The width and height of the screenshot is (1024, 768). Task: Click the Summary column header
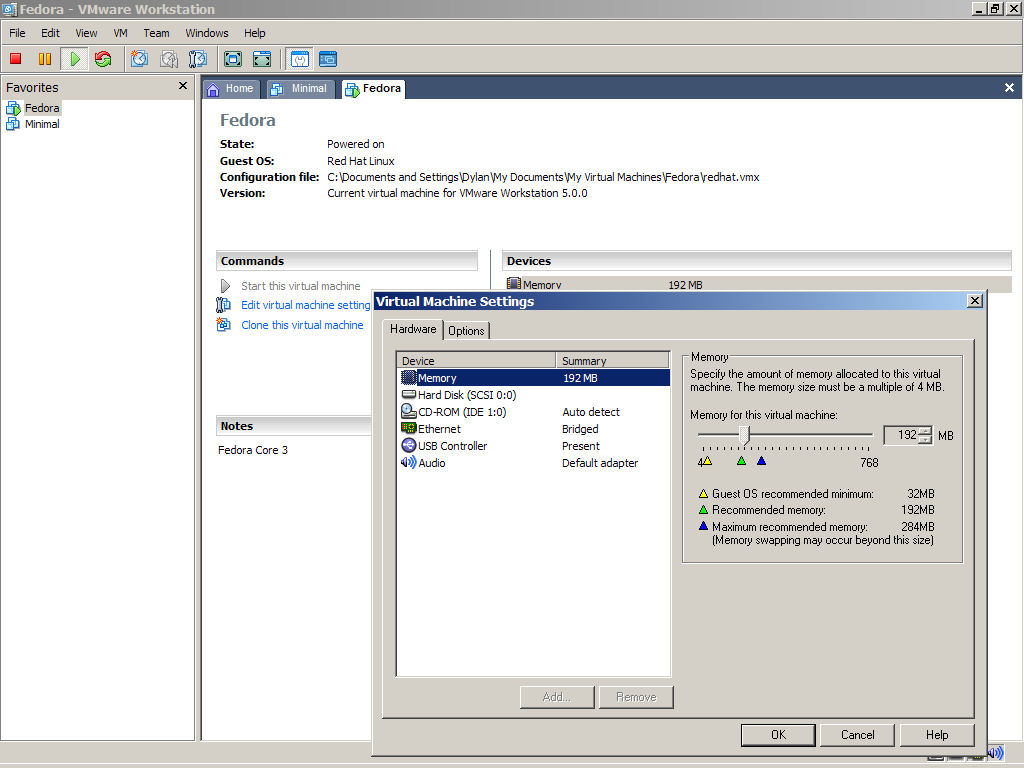point(613,360)
